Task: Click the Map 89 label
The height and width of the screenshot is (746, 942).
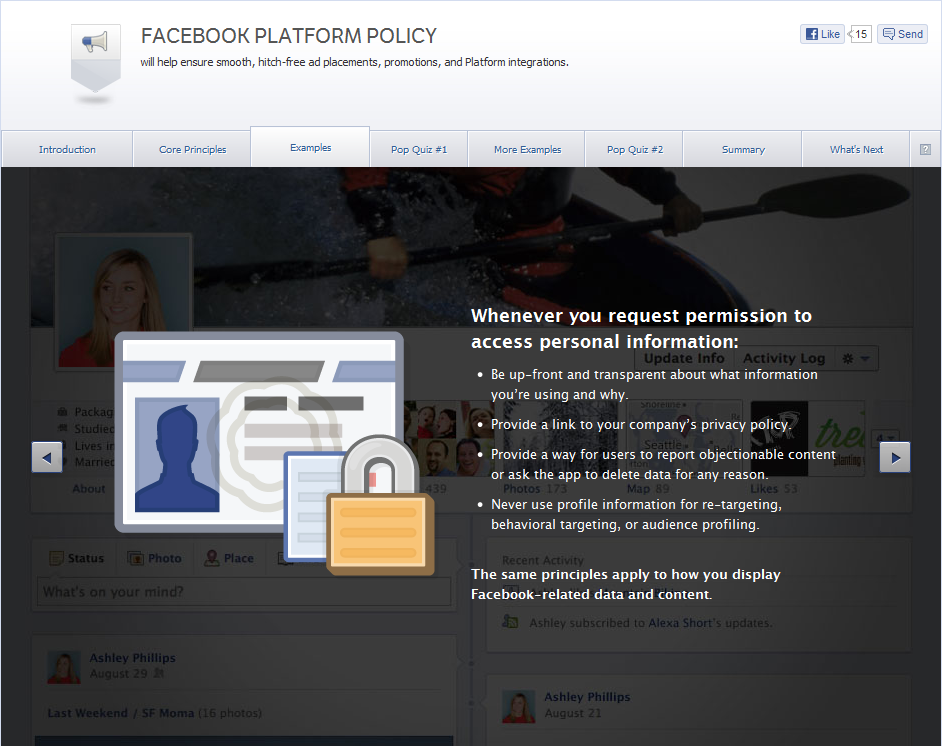Action: click(648, 488)
